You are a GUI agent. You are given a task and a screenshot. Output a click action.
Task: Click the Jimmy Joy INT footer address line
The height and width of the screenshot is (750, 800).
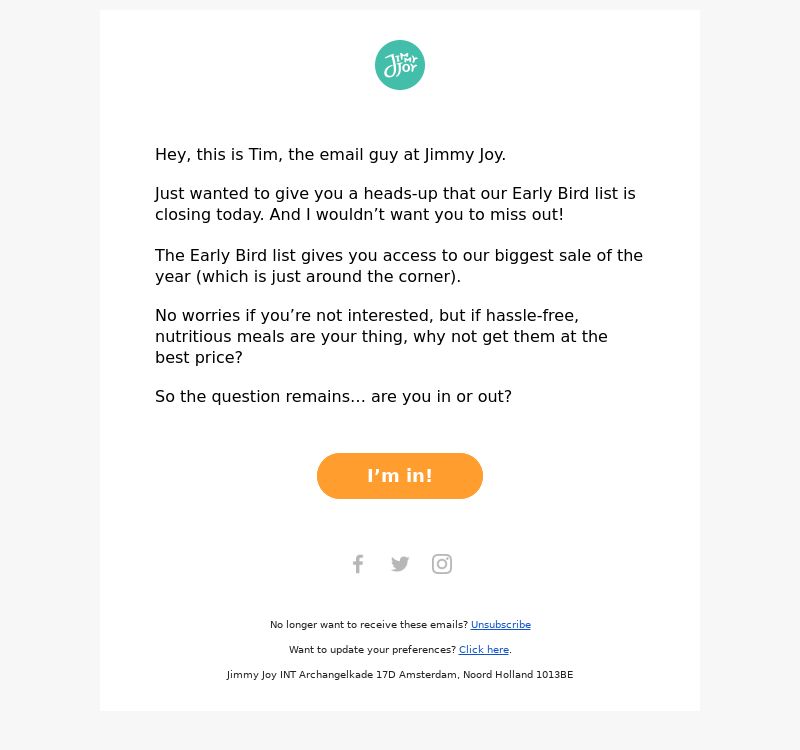tap(400, 674)
